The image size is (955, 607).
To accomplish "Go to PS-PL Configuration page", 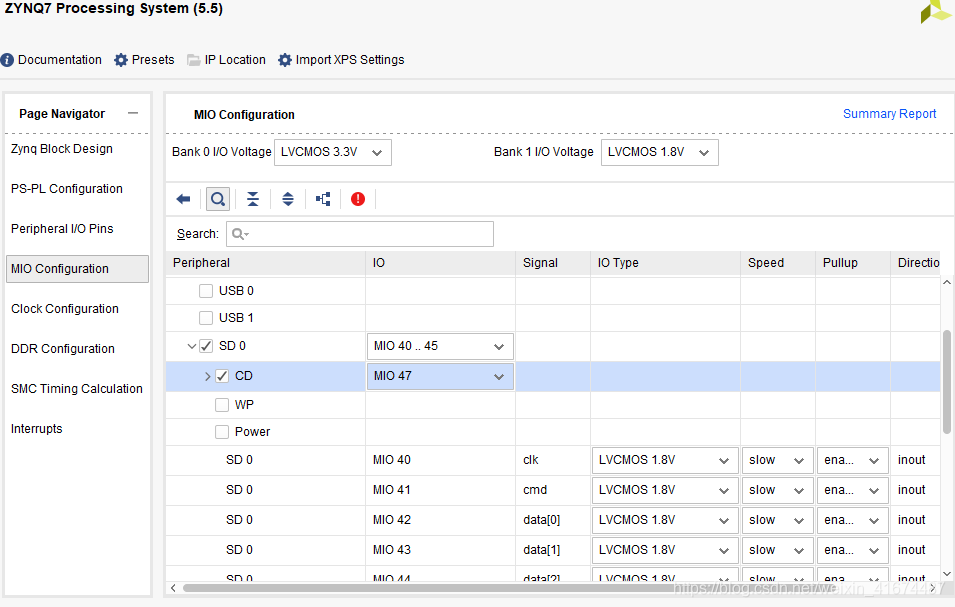I will pyautogui.click(x=66, y=189).
